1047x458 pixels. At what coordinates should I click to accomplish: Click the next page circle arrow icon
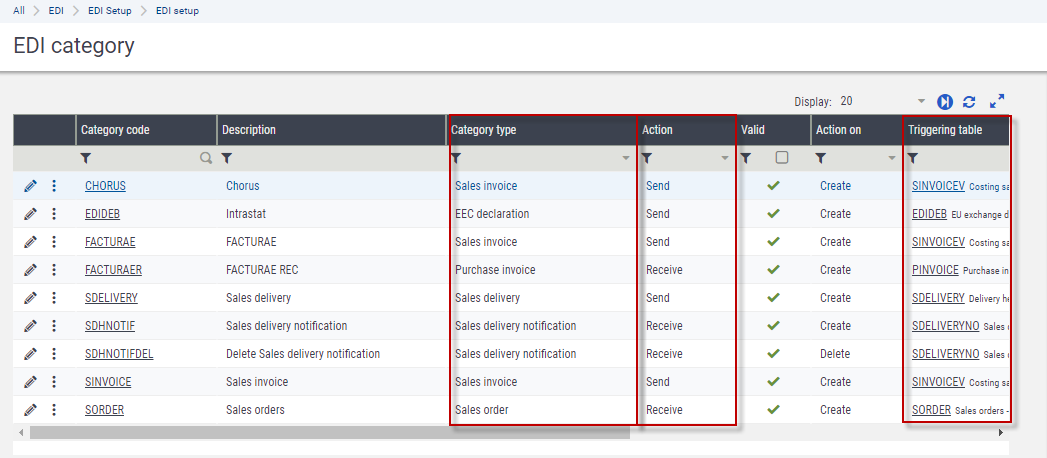(x=945, y=102)
